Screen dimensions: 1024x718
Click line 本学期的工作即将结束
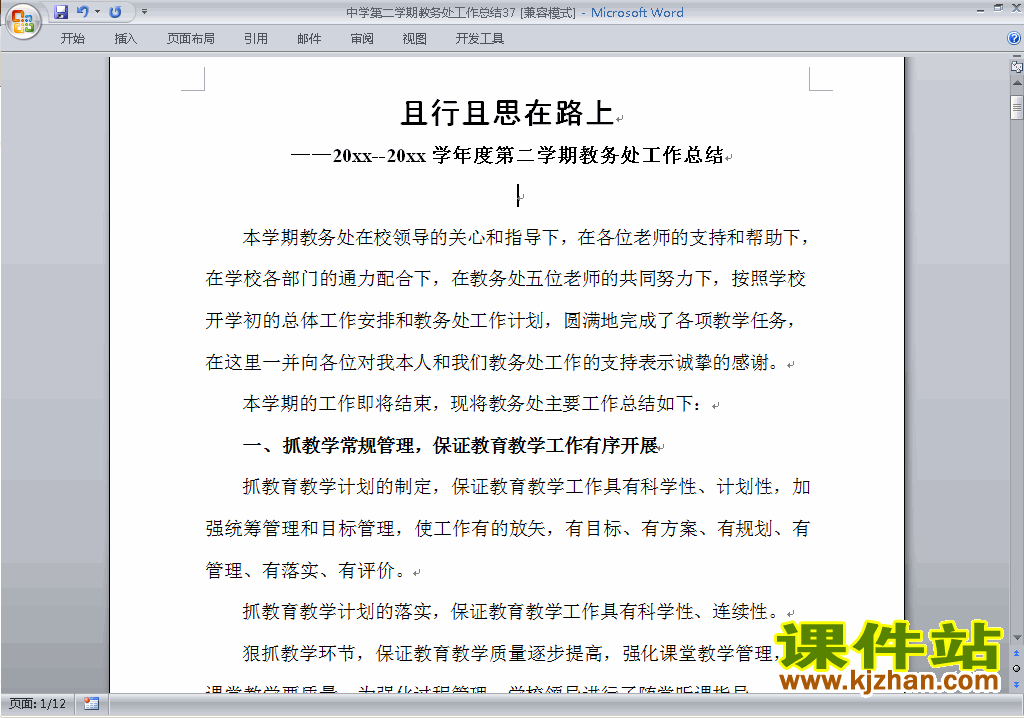click(x=474, y=404)
